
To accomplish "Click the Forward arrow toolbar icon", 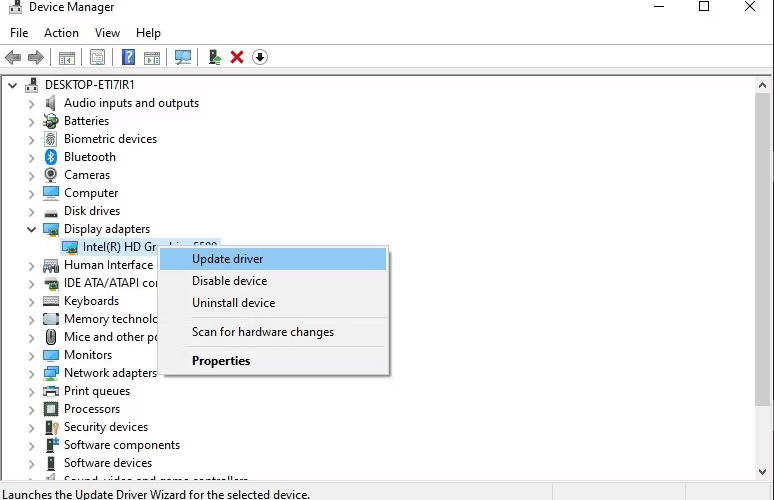I will [36, 57].
